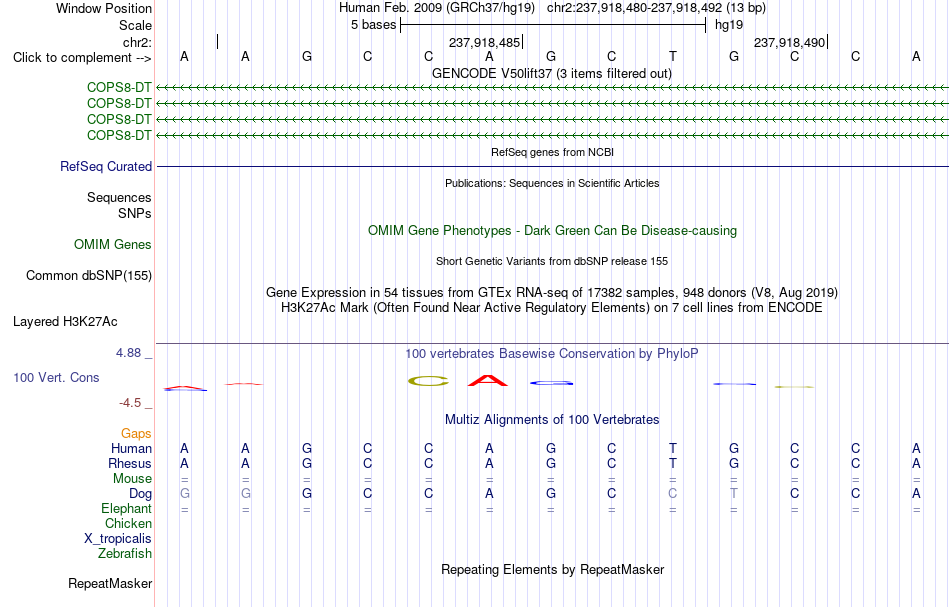950x607 pixels.
Task: Select the Rhesus species row label
Action: tap(130, 463)
